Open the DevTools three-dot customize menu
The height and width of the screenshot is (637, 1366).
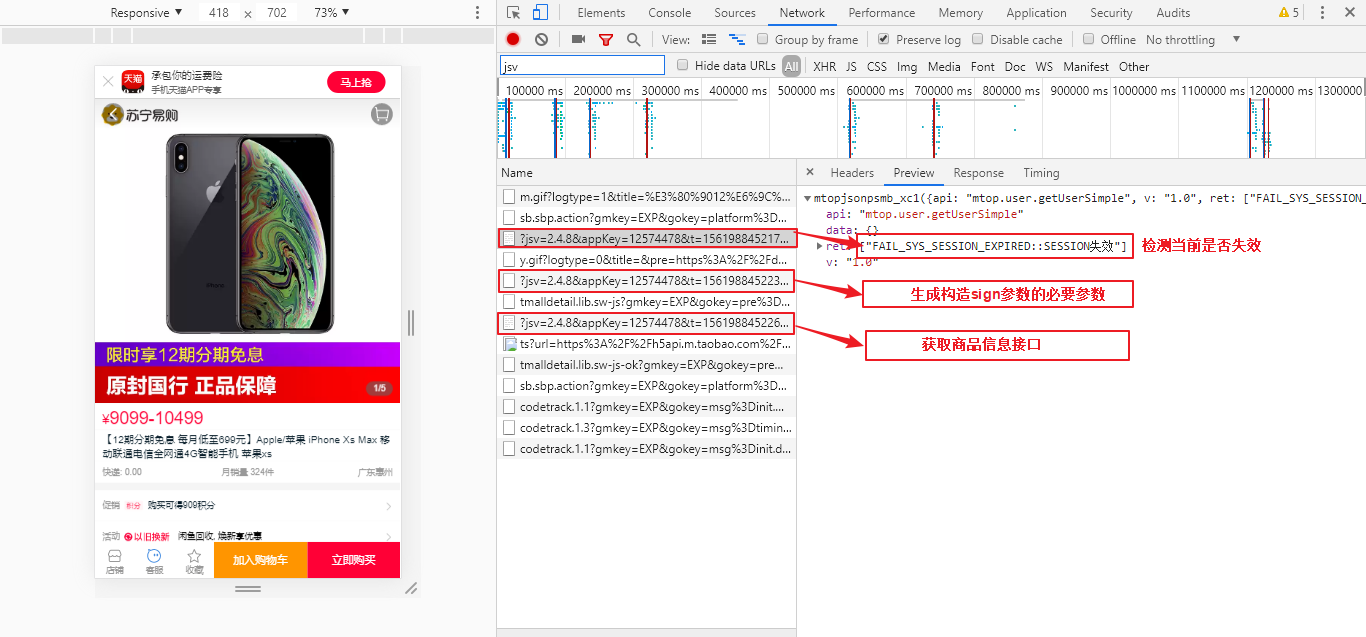[x=1322, y=13]
